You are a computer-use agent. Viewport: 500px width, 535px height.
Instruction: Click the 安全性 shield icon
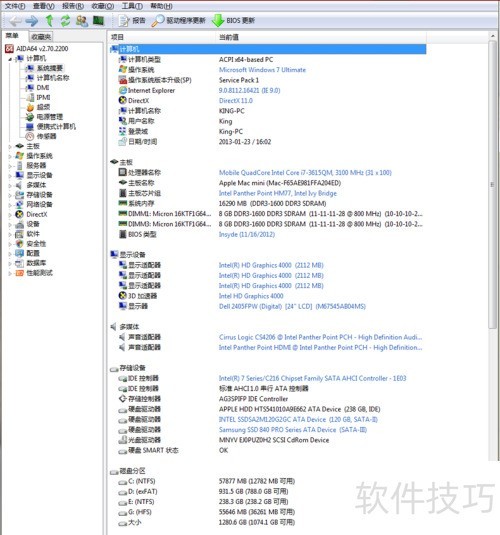pyautogui.click(x=20, y=244)
